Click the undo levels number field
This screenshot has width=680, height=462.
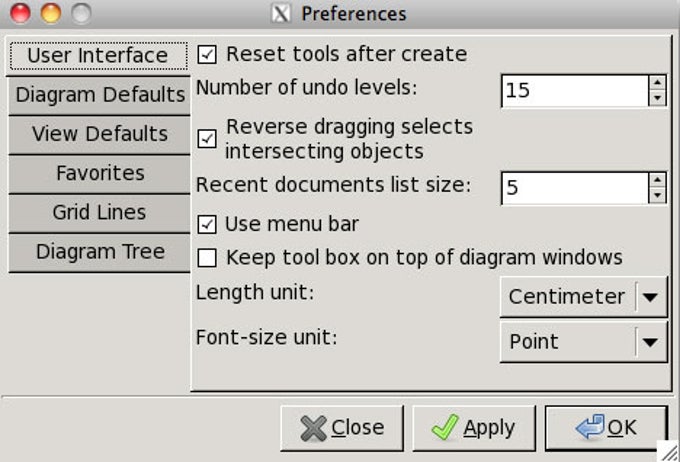point(573,91)
